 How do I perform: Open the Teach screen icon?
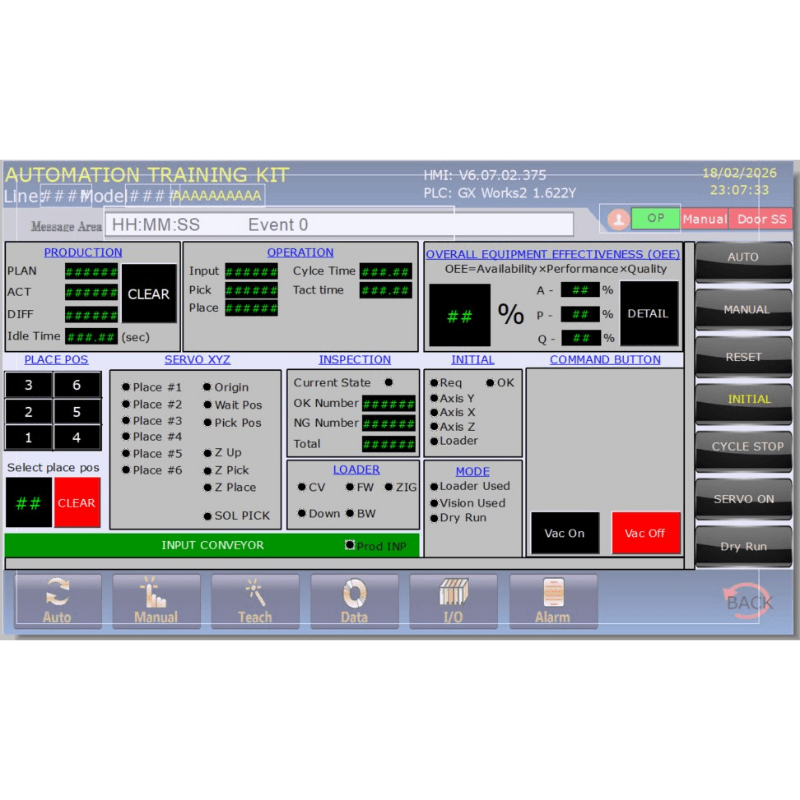[254, 601]
